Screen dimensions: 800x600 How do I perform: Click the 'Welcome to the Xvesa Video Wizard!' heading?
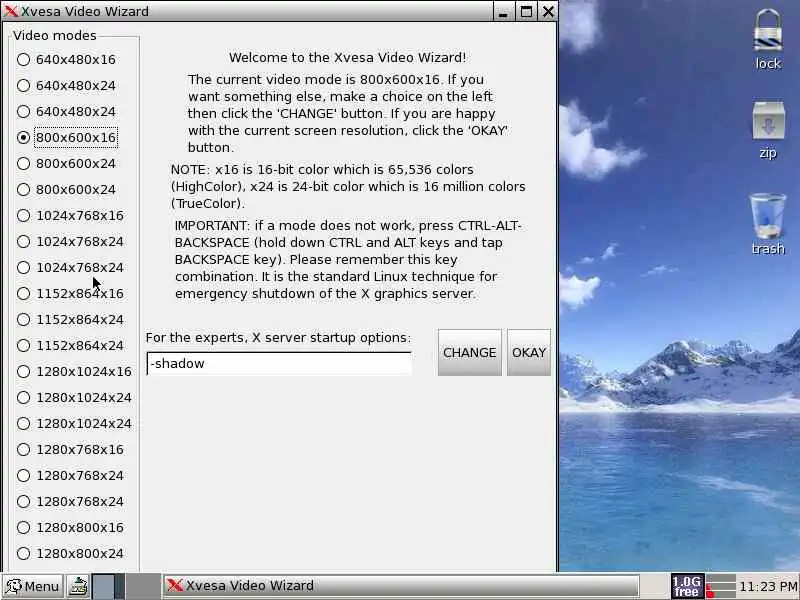click(x=347, y=58)
